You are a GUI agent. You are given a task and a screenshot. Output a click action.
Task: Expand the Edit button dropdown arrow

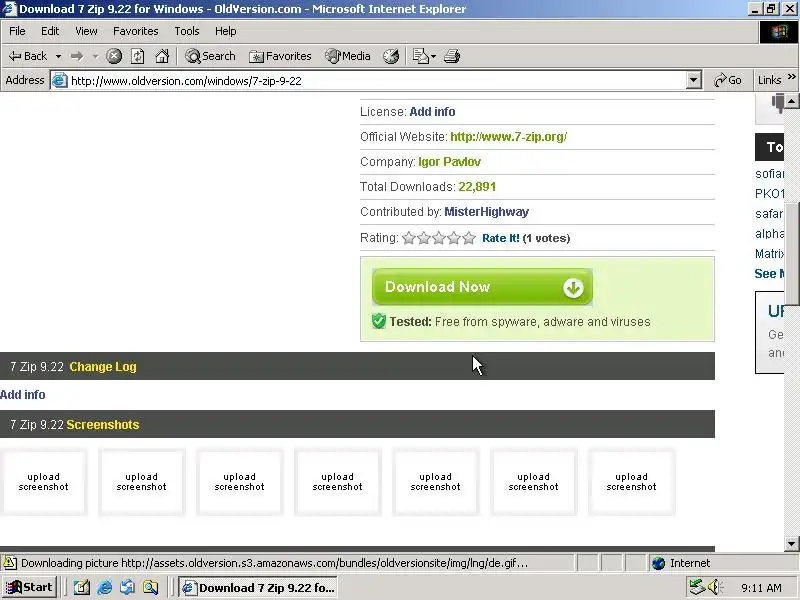433,56
